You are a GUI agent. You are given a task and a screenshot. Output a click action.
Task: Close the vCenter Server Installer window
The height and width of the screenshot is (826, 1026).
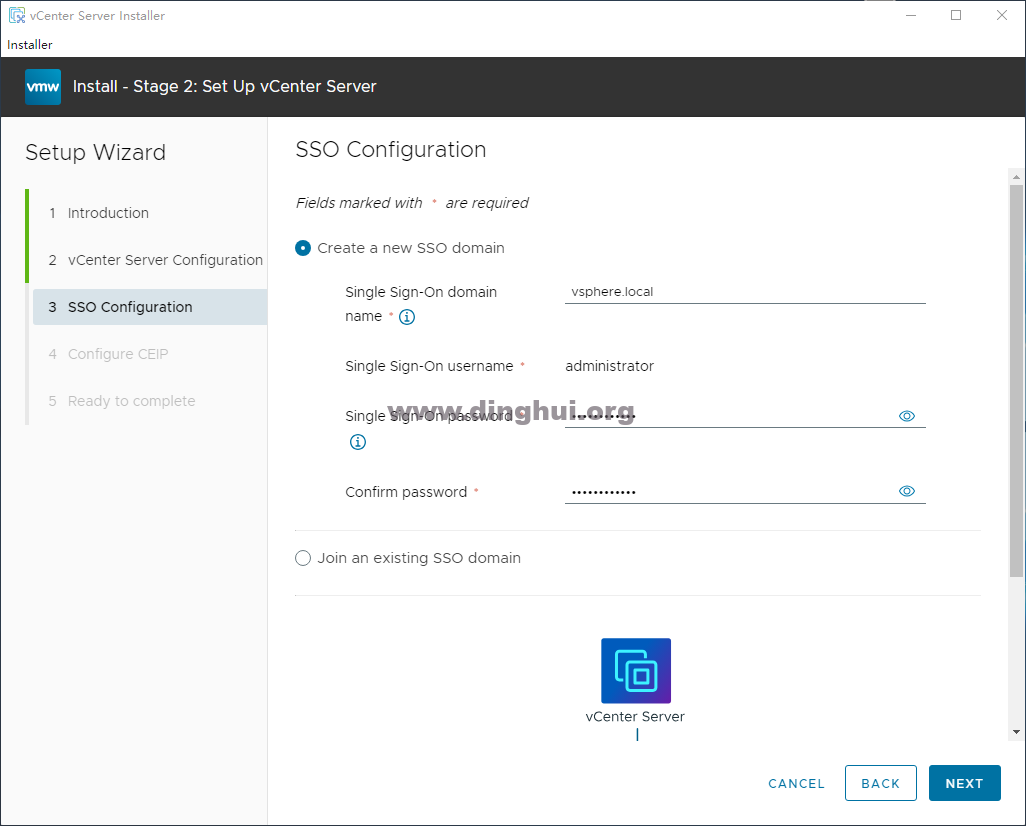click(1002, 15)
